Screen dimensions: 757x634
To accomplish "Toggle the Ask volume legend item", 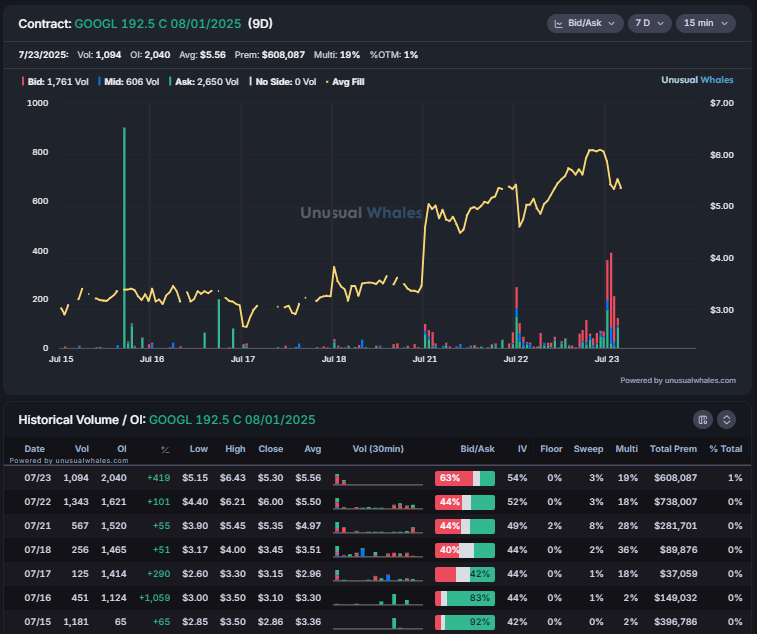I will point(204,82).
